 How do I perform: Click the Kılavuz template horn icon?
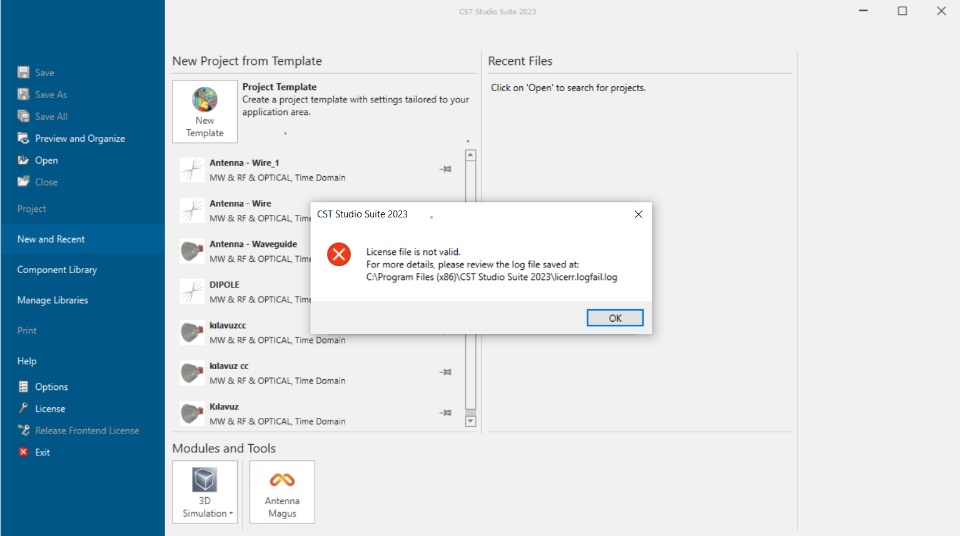pyautogui.click(x=192, y=413)
